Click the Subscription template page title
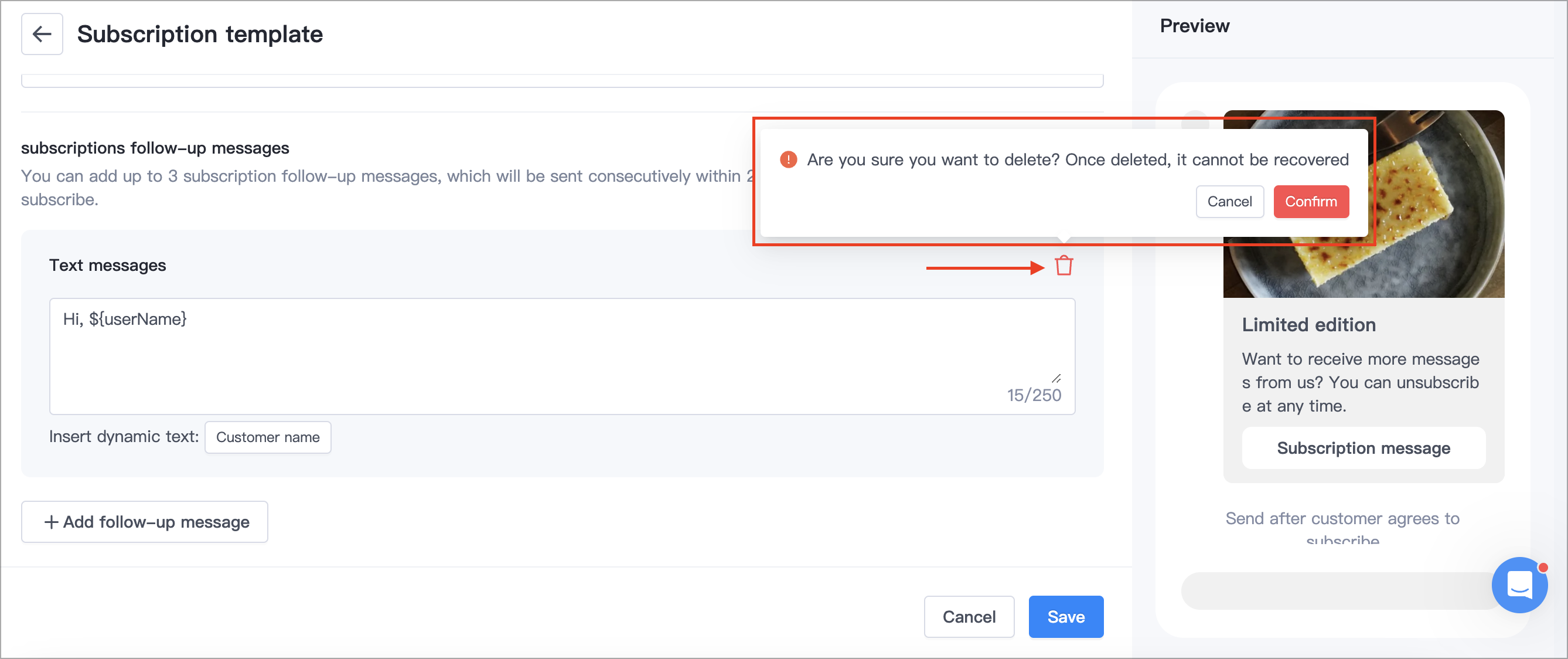Viewport: 1568px width, 659px height. 200,34
